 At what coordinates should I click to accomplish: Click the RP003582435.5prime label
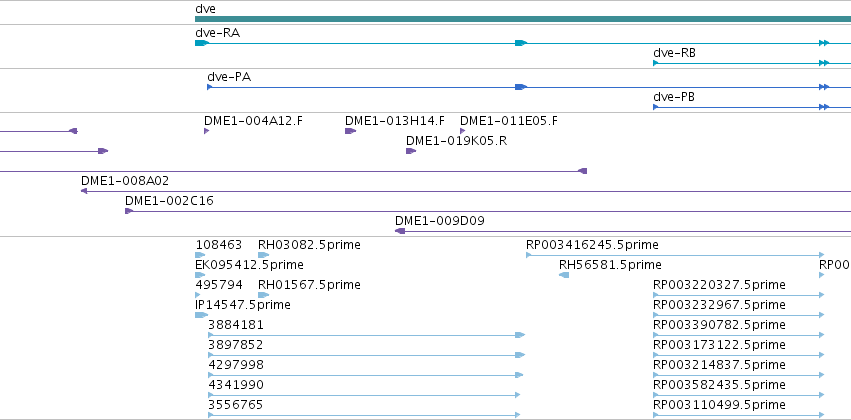pos(719,385)
